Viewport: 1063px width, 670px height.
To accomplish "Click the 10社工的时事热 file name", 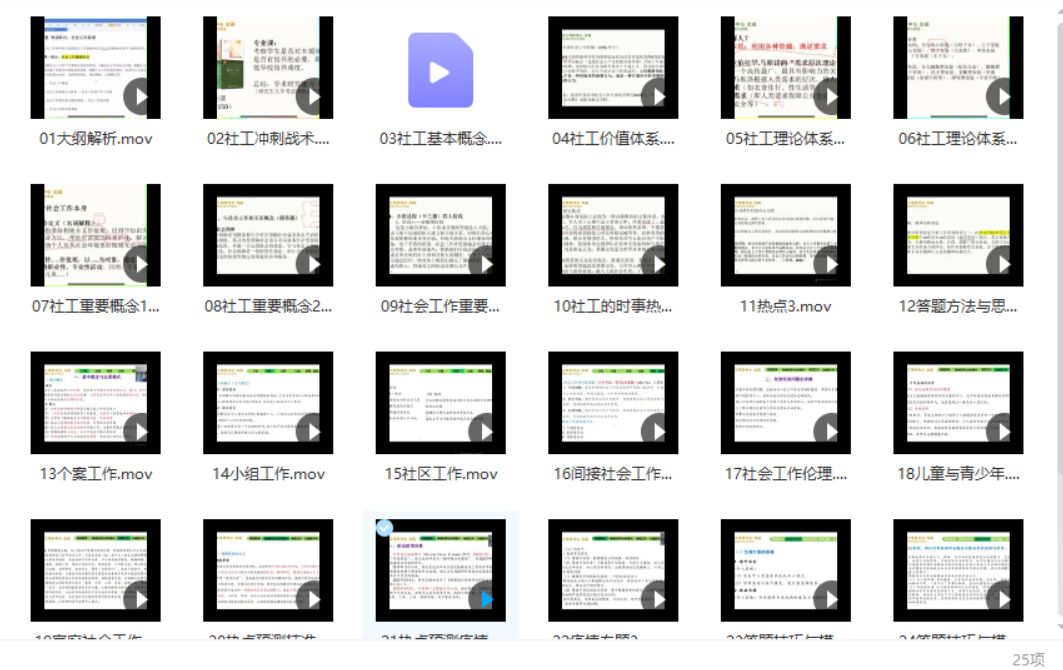I will tap(613, 307).
